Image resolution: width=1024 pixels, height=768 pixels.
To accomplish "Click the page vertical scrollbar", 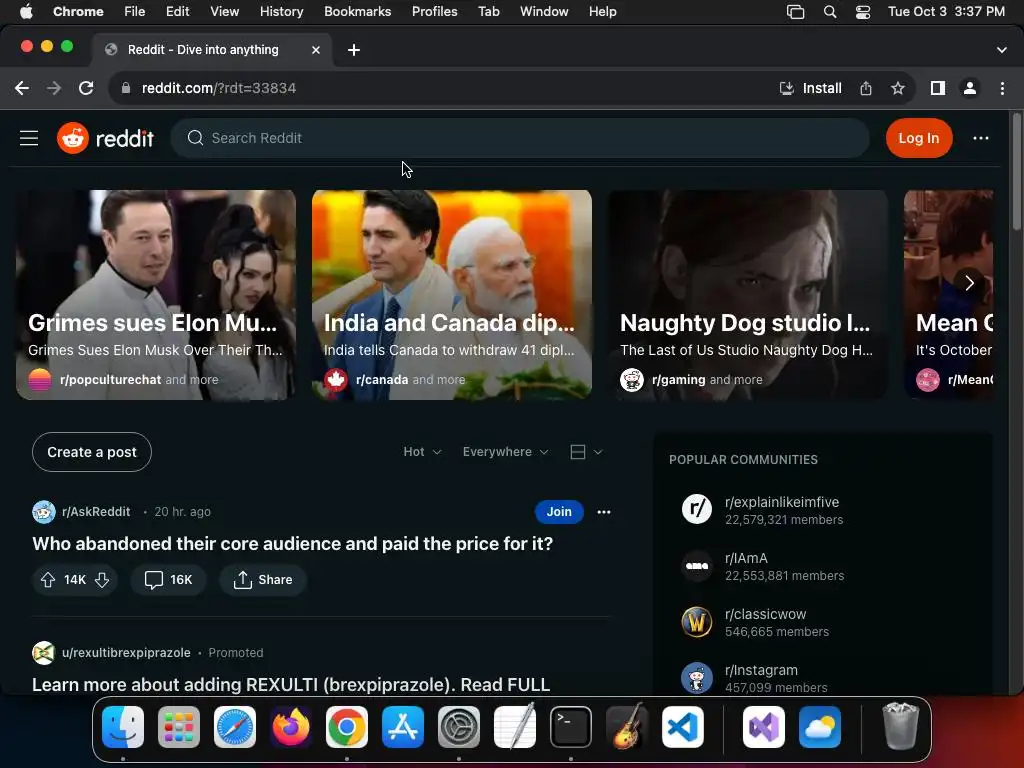I will (1016, 171).
